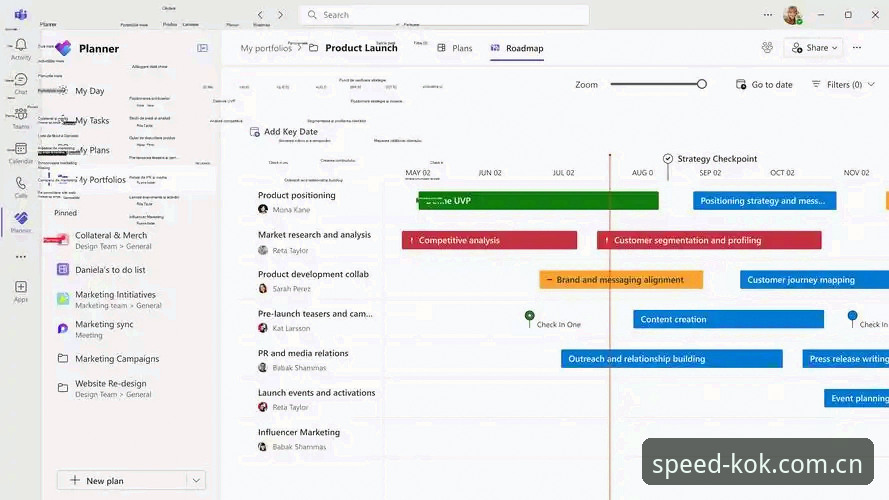889x500 pixels.
Task: Open the Calendar app icon
Action: pos(21,149)
